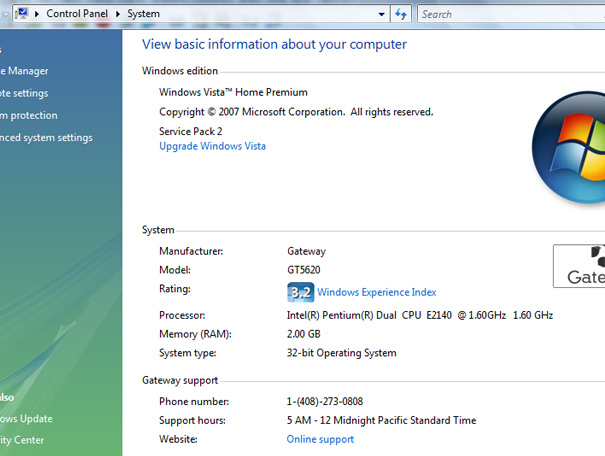Click the Windows Vista Home Premium text
Screen dimensions: 605x456
pos(233,92)
